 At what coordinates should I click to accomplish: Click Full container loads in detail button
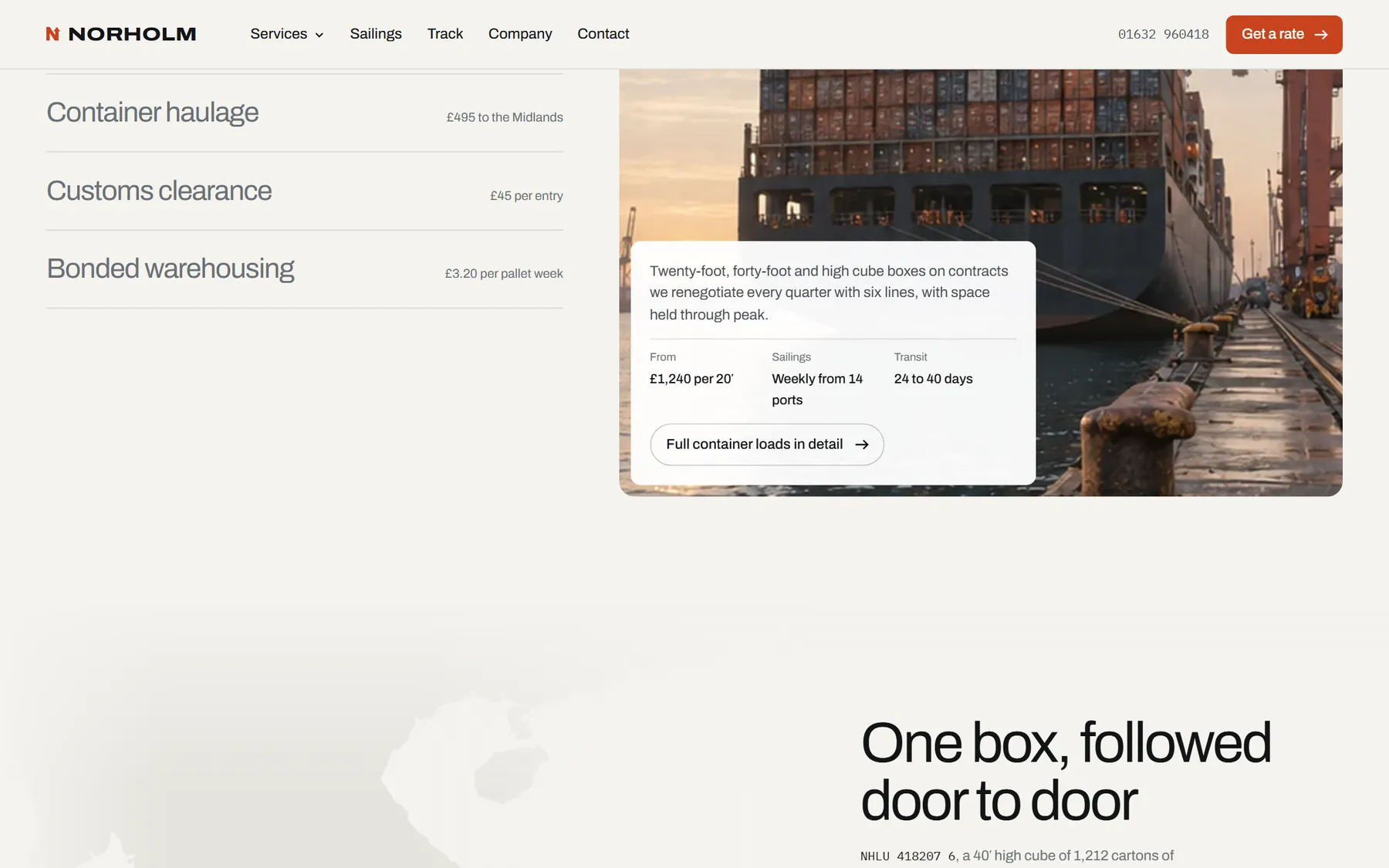tap(767, 444)
